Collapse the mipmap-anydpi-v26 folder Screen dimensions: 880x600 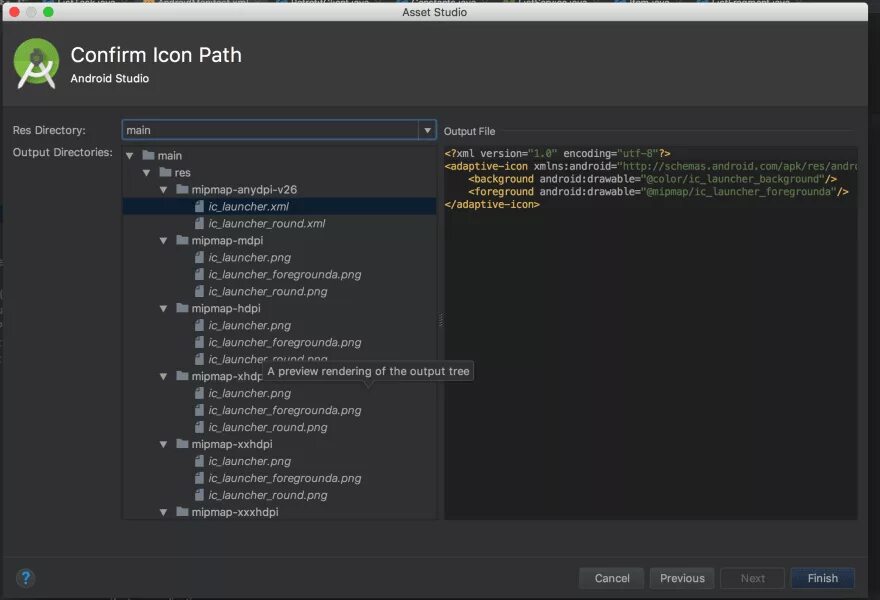tap(163, 190)
